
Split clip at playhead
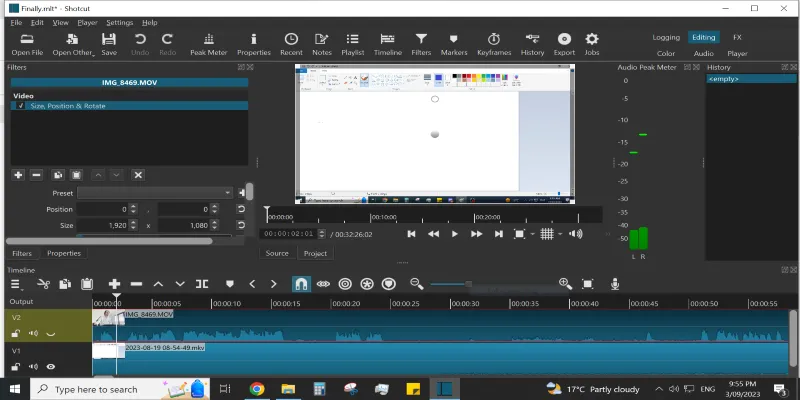(x=202, y=284)
